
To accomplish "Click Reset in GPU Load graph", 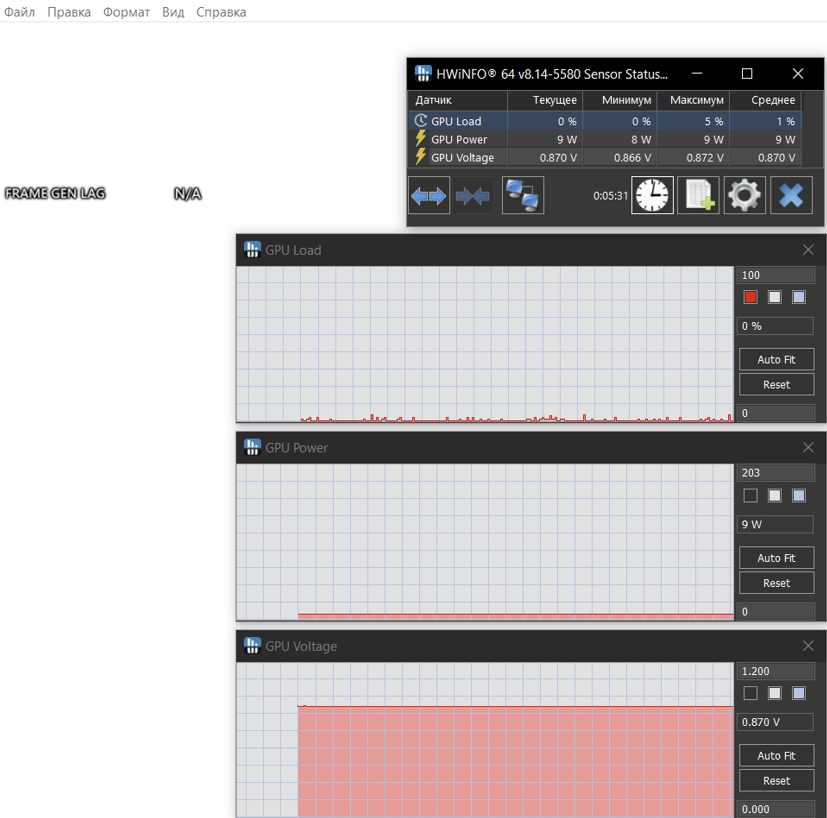I will tap(776, 384).
